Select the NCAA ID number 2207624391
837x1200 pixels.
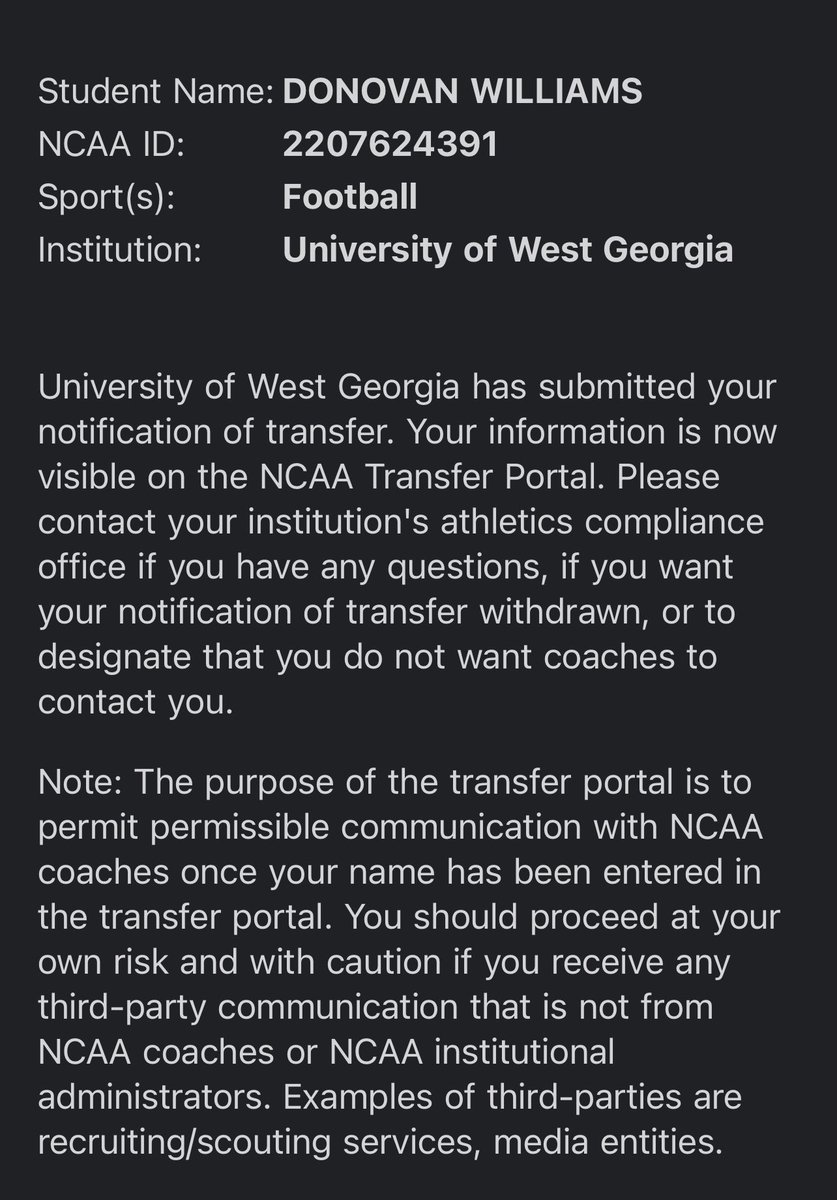click(x=391, y=144)
